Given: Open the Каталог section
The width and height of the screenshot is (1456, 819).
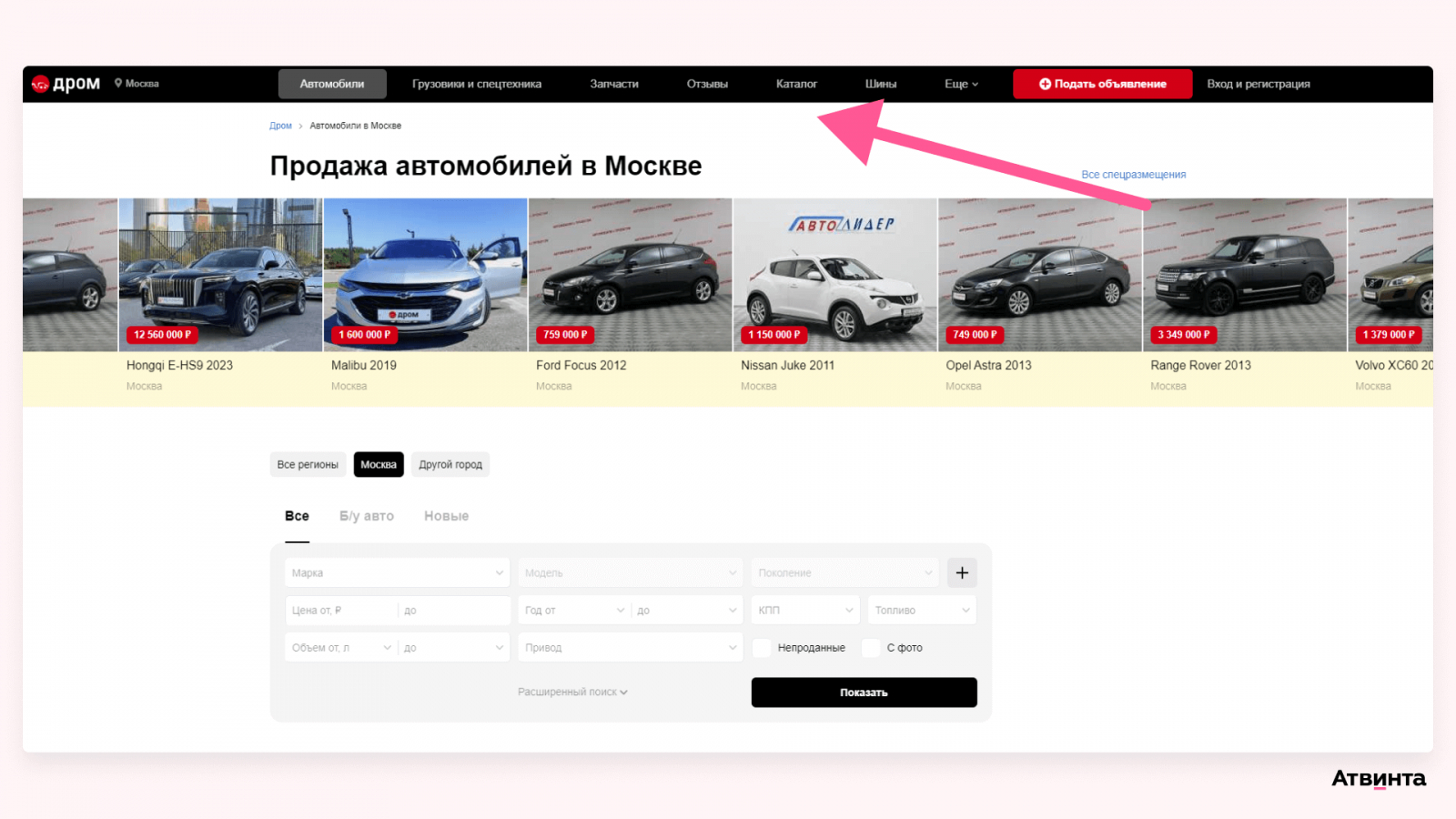Looking at the screenshot, I should pyautogui.click(x=796, y=84).
